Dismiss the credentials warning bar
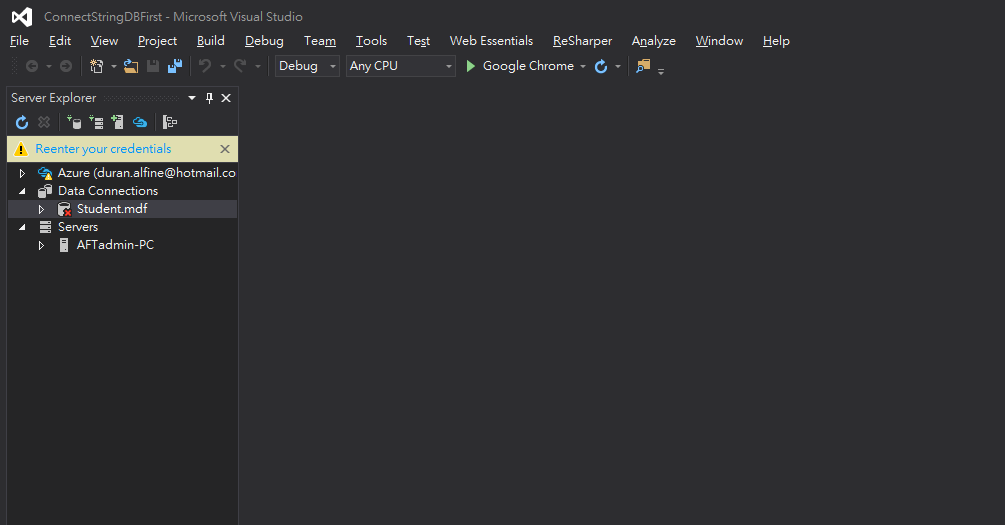1005x525 pixels. click(x=224, y=149)
